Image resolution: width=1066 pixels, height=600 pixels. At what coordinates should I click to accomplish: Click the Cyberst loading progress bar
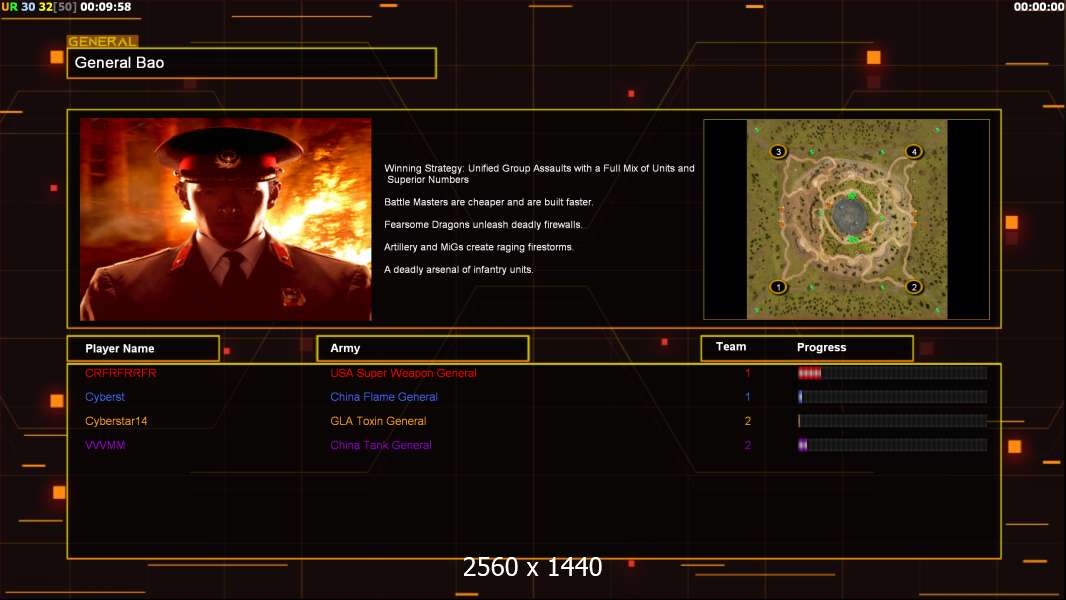coord(892,397)
